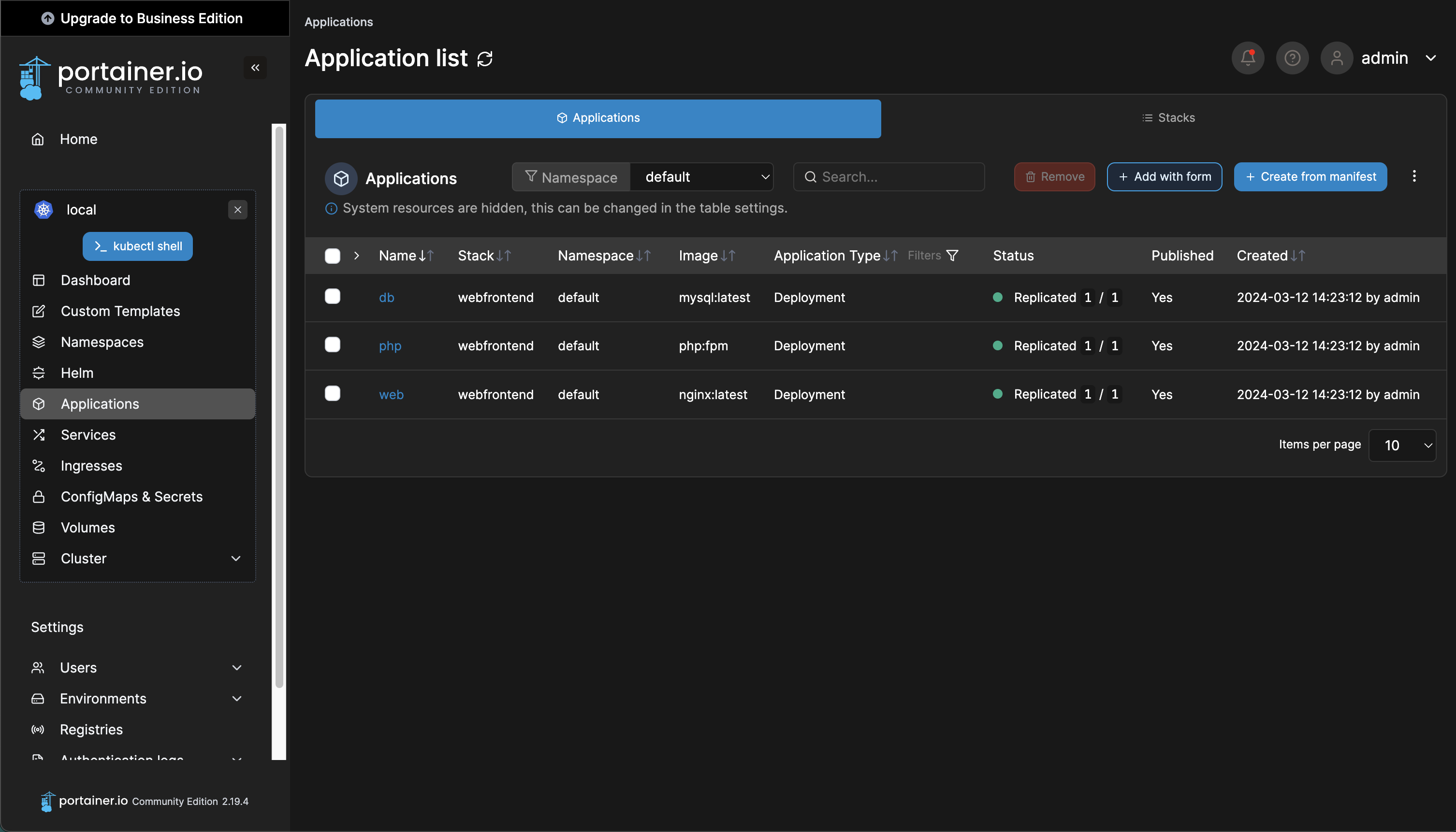Open Ingresses in sidebar
Screen dimensions: 1456x832
[138, 466]
